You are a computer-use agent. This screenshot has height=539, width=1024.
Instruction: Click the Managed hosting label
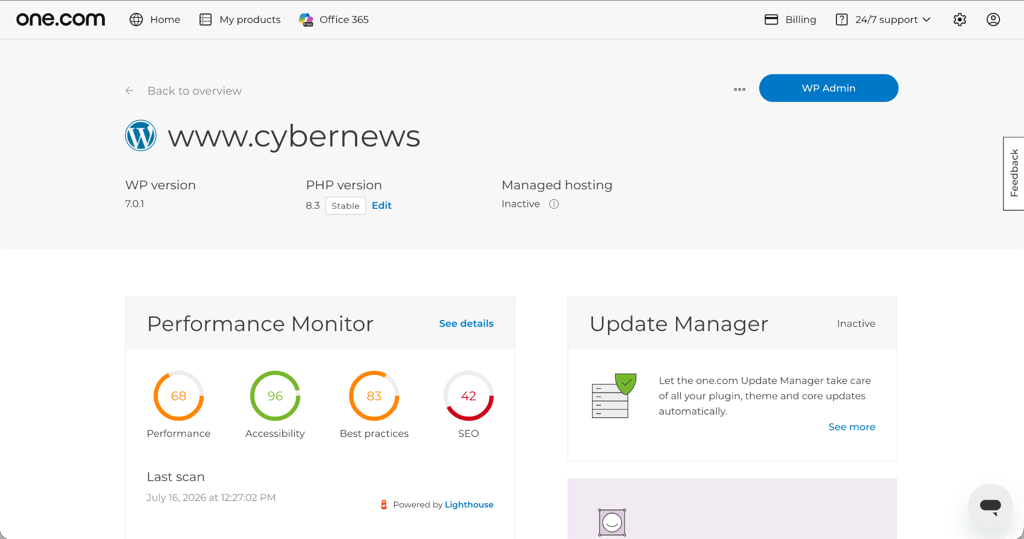(557, 185)
